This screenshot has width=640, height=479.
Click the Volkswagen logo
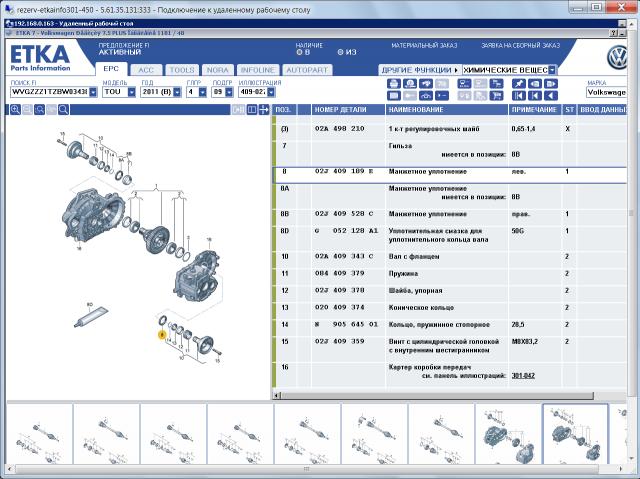point(617,58)
